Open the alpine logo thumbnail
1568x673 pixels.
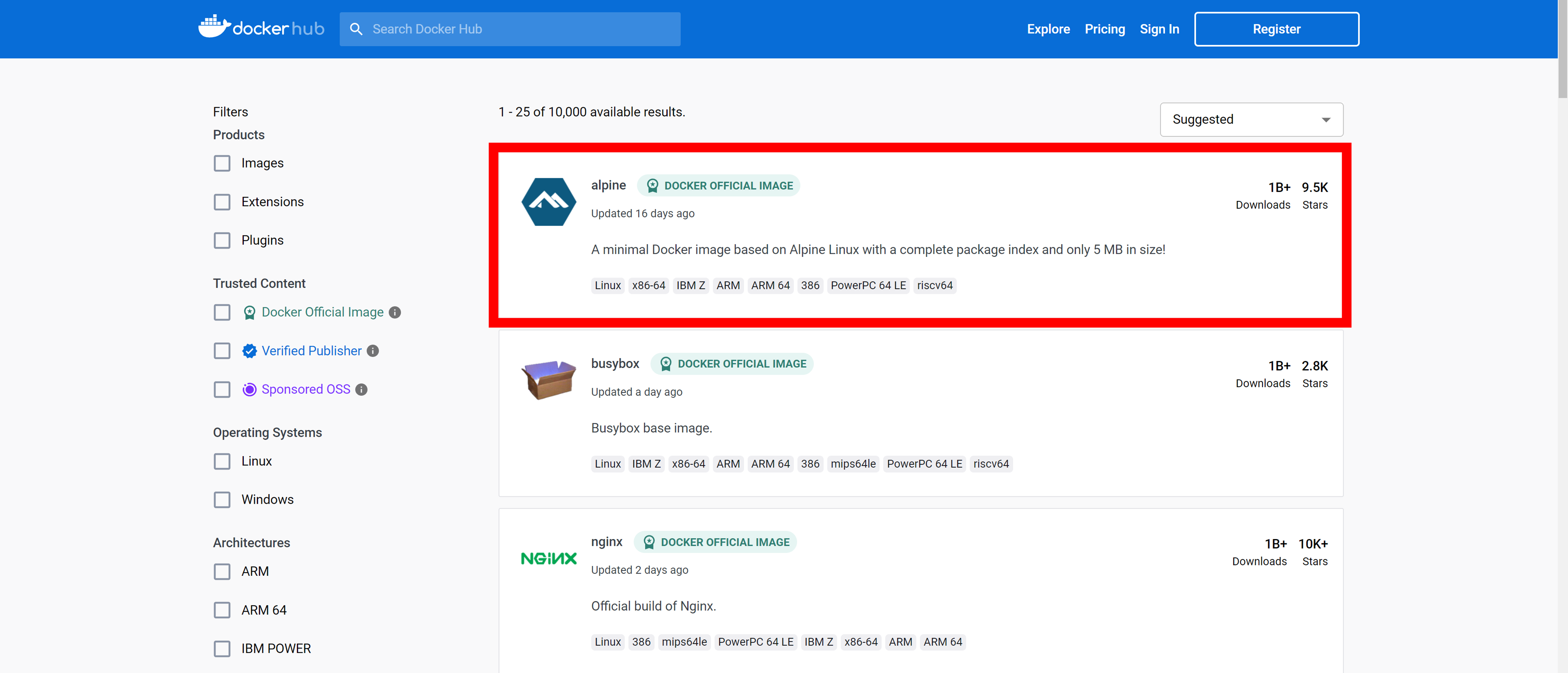(x=548, y=202)
